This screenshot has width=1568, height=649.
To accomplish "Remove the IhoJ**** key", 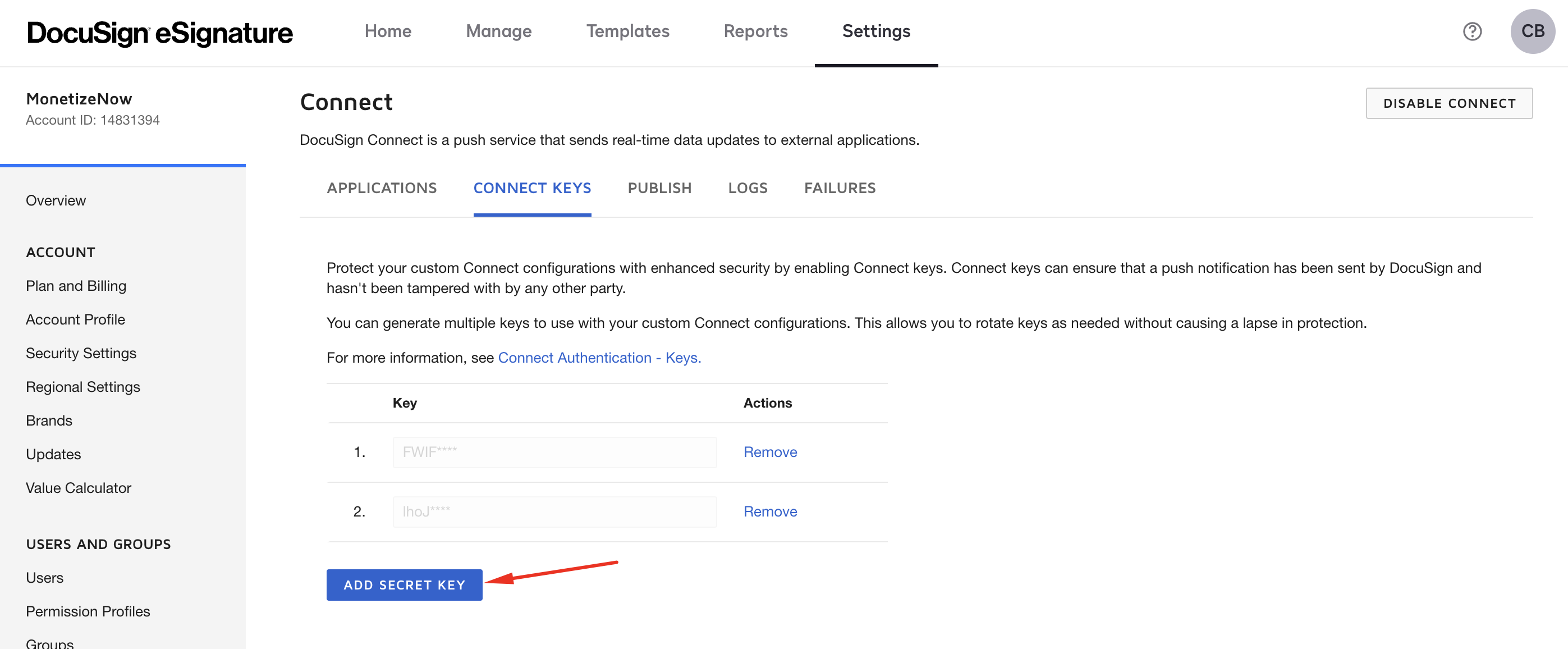I will (770, 511).
